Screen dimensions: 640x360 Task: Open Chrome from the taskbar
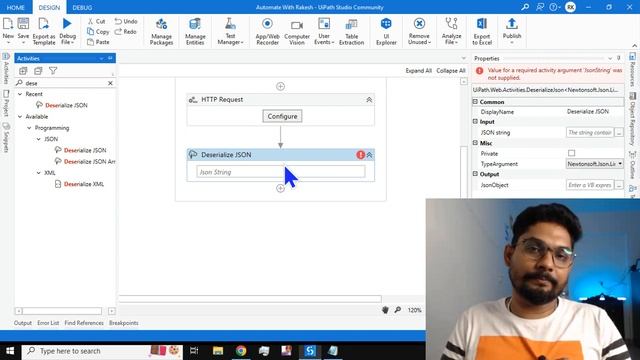tap(241, 351)
